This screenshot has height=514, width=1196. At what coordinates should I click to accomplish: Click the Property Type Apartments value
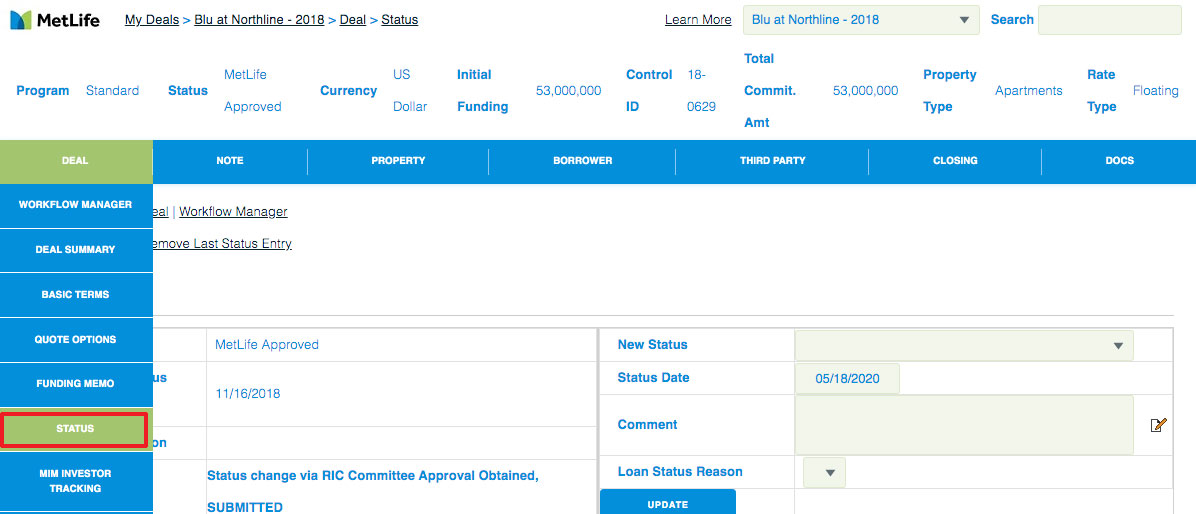coord(1029,91)
